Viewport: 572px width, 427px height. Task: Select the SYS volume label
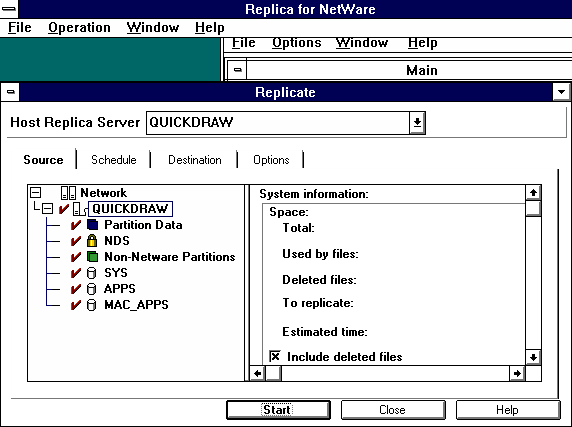click(x=116, y=273)
